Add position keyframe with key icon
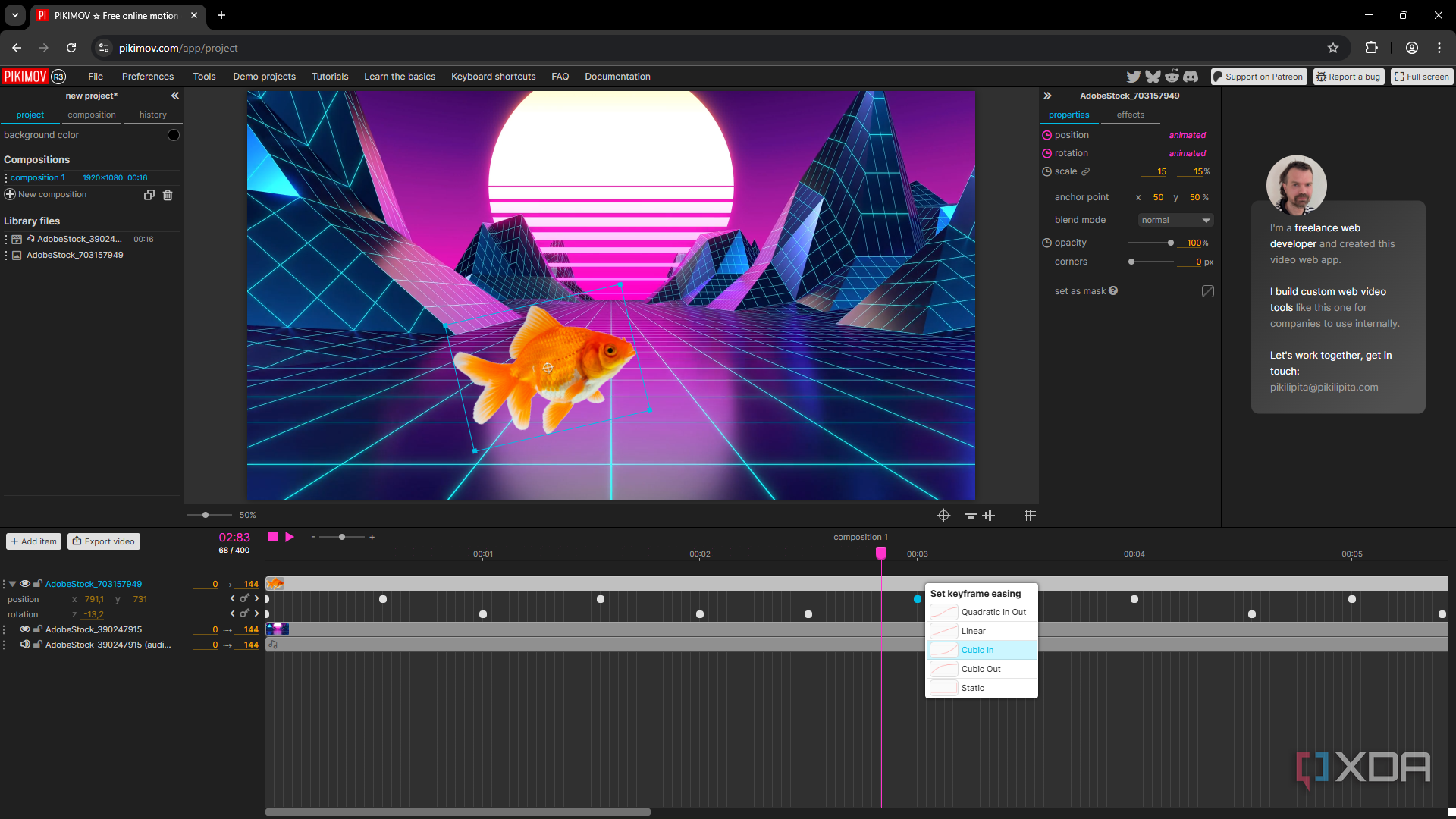 pos(244,598)
